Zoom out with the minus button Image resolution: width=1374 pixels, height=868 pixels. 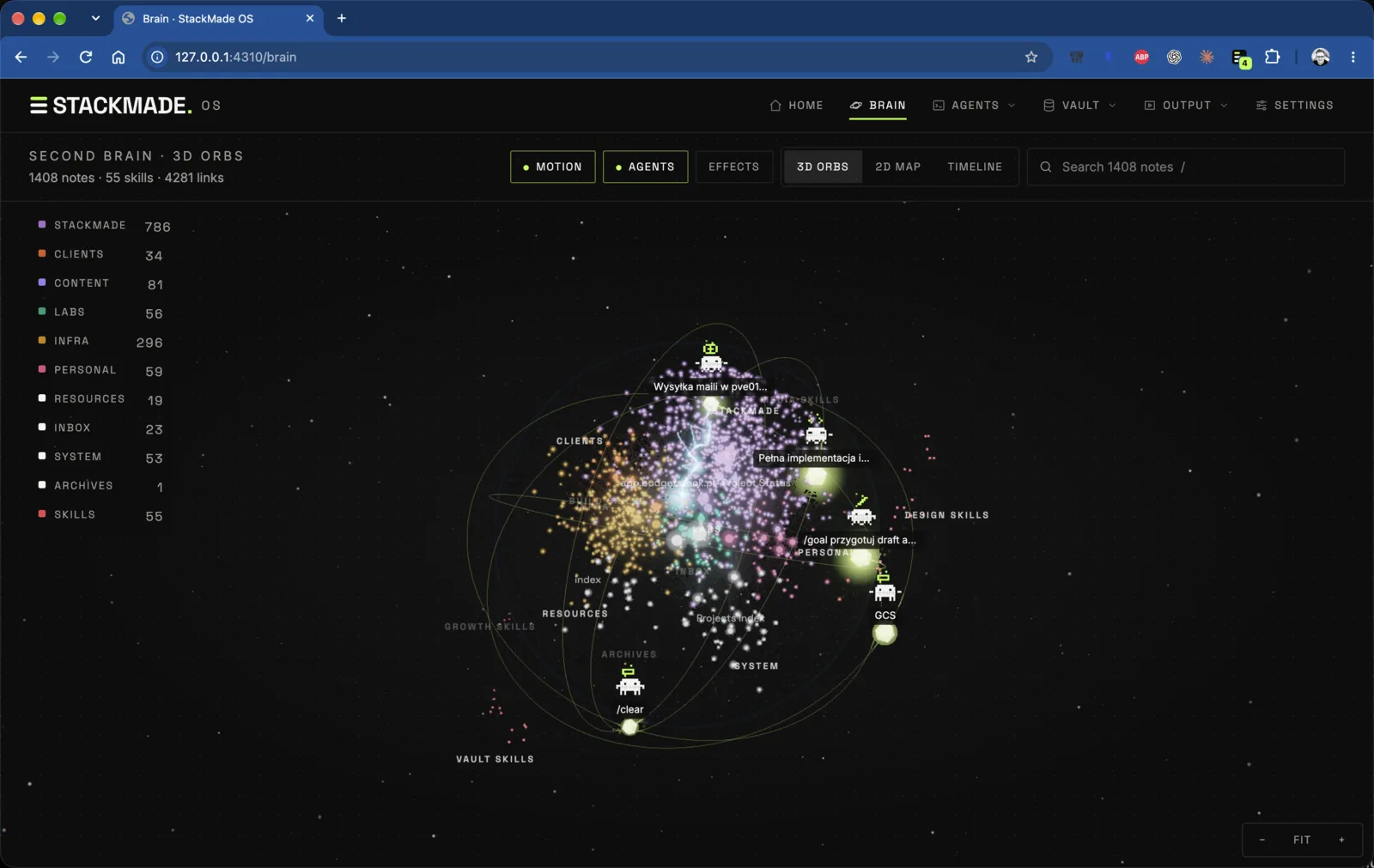pos(1262,840)
